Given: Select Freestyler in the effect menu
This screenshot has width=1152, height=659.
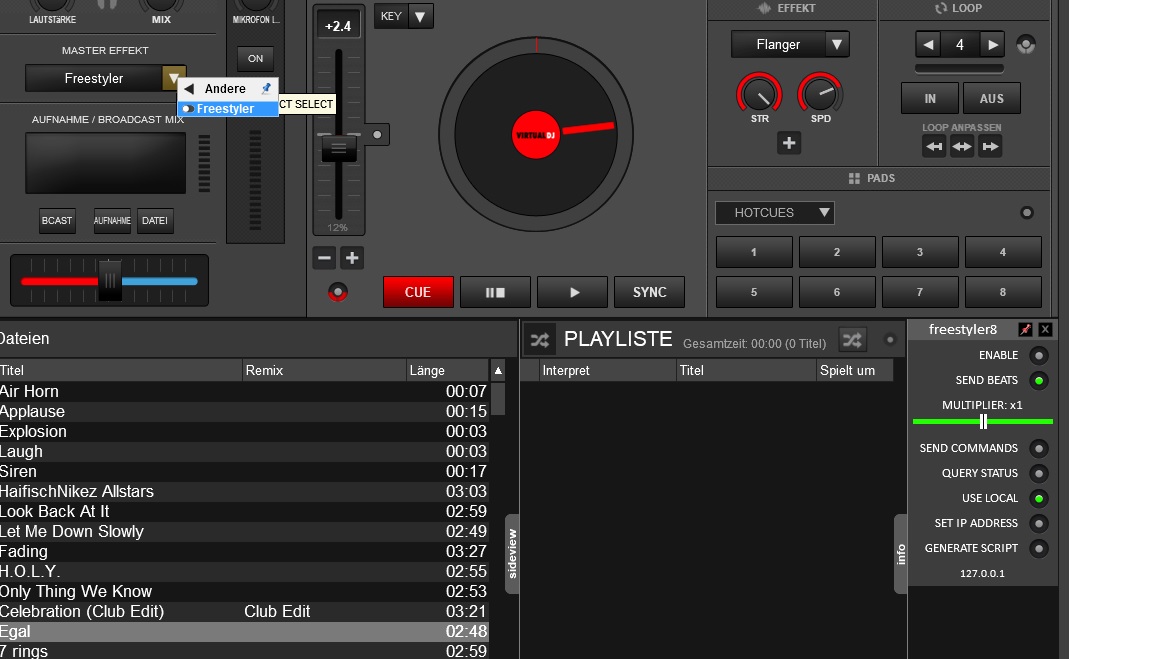Looking at the screenshot, I should coord(228,109).
